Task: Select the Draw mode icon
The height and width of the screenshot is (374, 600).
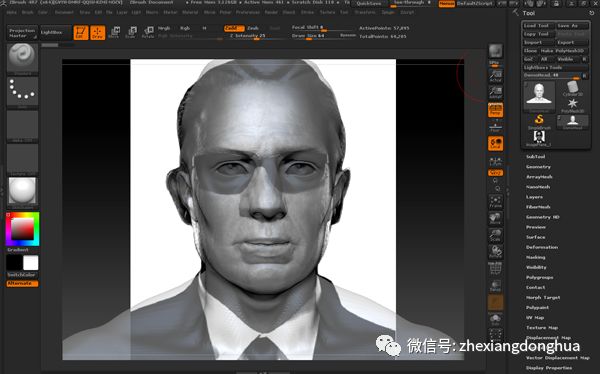Action: pyautogui.click(x=98, y=33)
